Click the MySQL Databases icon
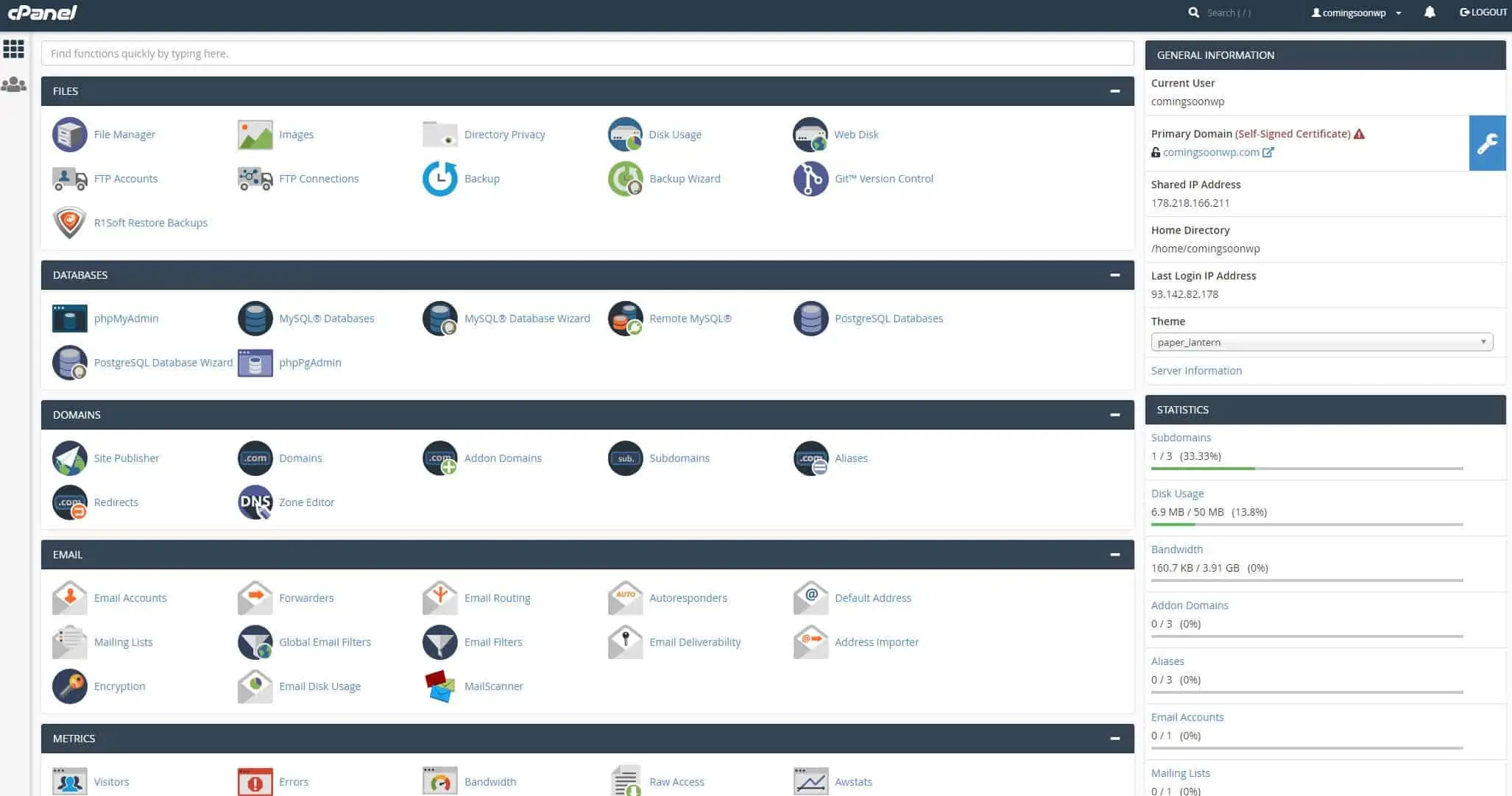Screen dimensions: 1512x796 (255, 319)
